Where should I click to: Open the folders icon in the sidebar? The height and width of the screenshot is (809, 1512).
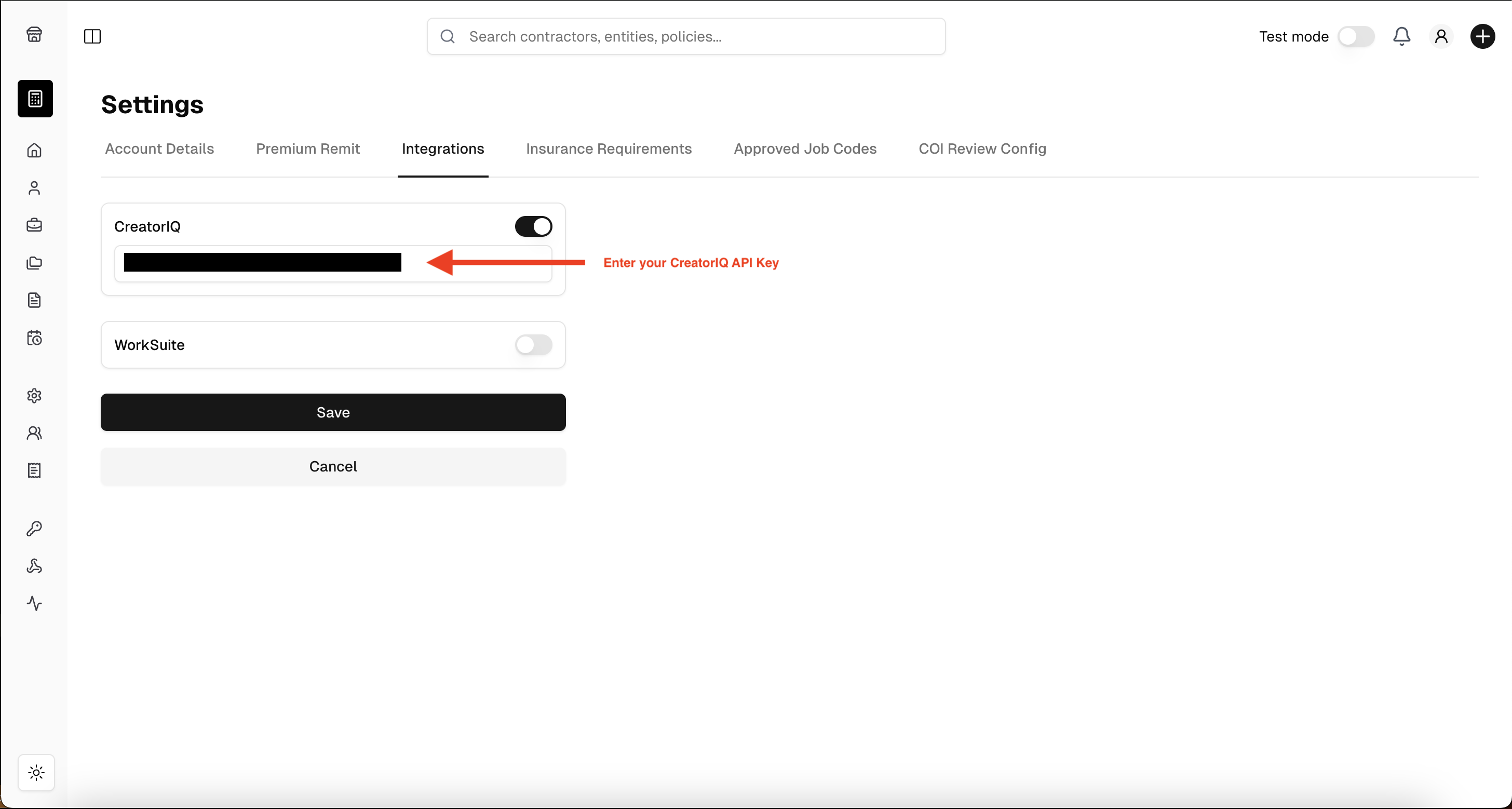(35, 263)
